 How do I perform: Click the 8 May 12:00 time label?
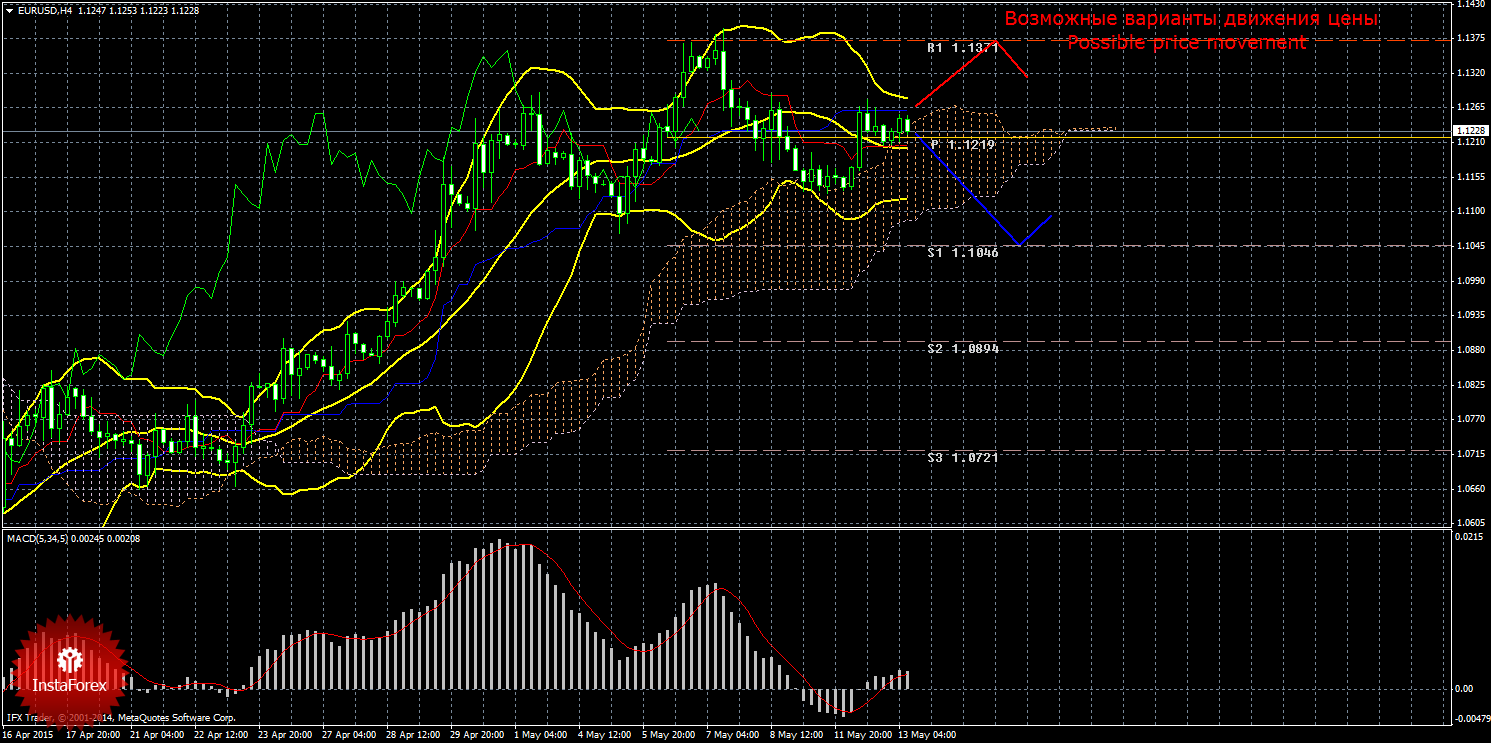click(795, 735)
